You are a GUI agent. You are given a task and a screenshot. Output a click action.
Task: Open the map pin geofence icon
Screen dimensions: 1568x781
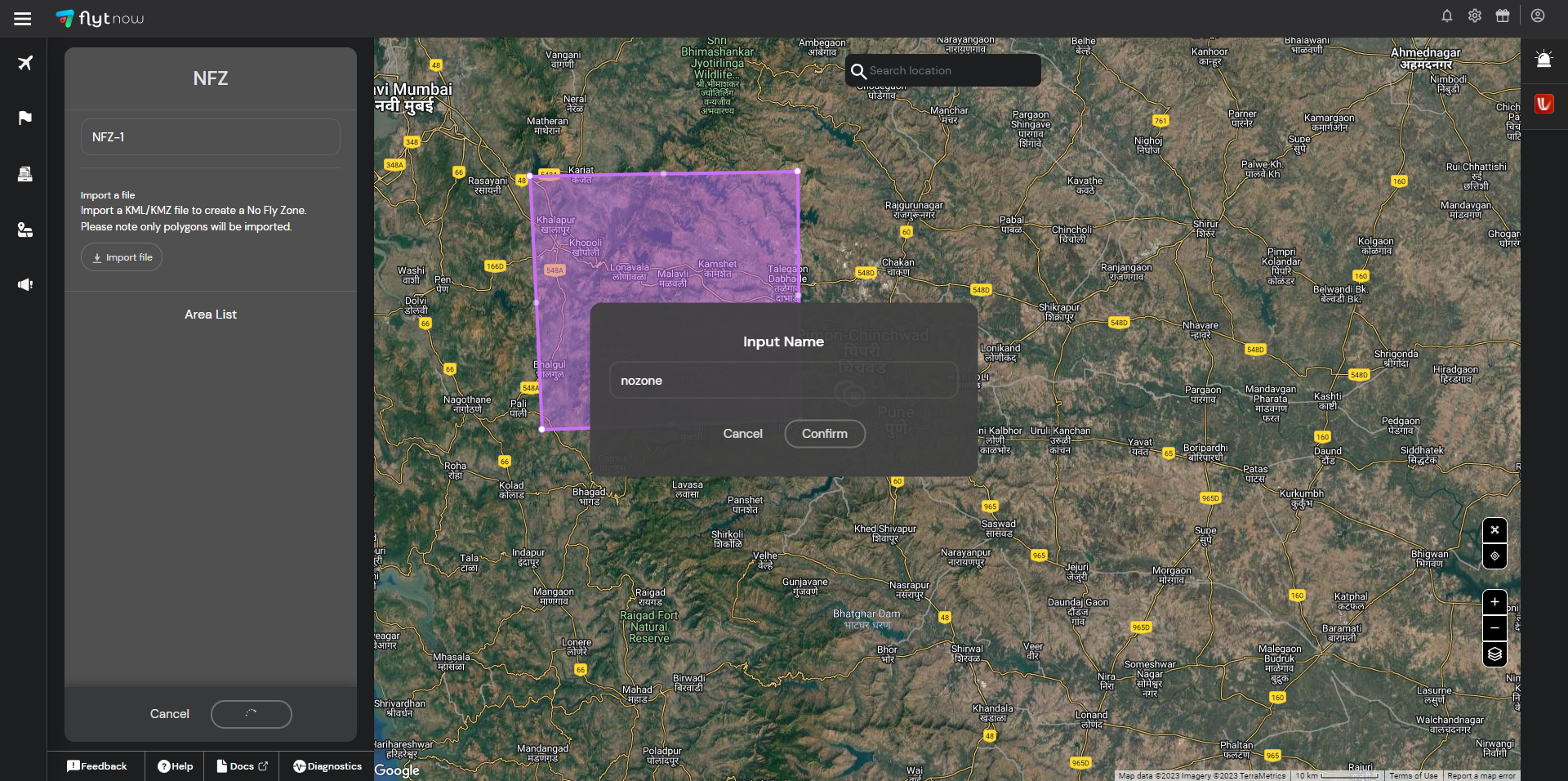(25, 230)
